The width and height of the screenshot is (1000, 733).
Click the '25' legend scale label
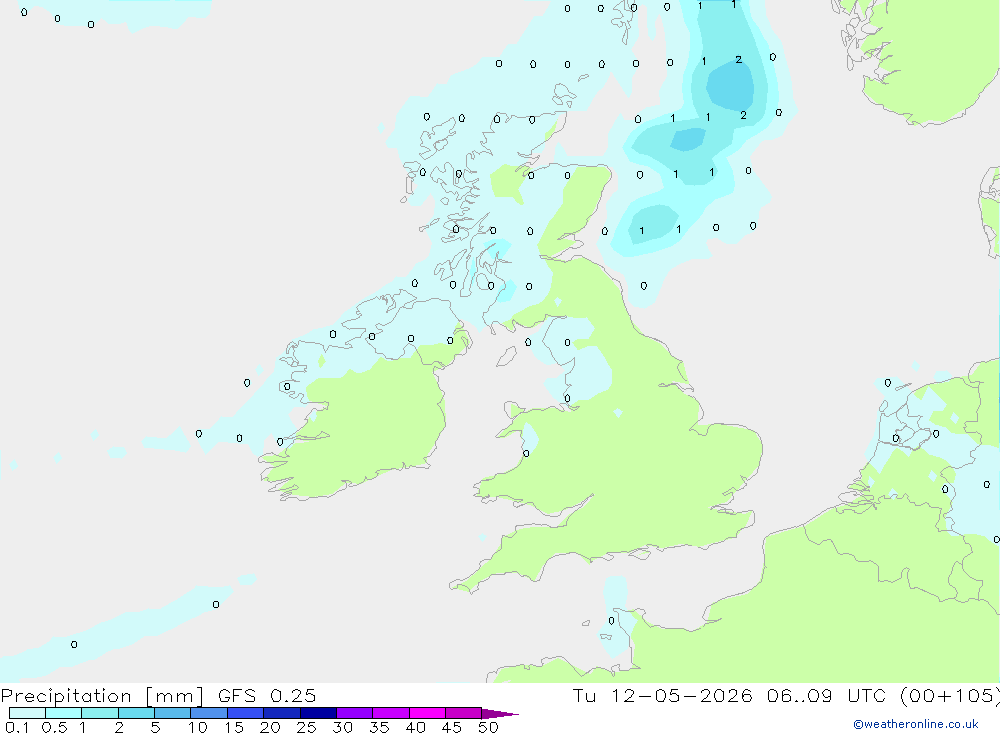coord(306,727)
